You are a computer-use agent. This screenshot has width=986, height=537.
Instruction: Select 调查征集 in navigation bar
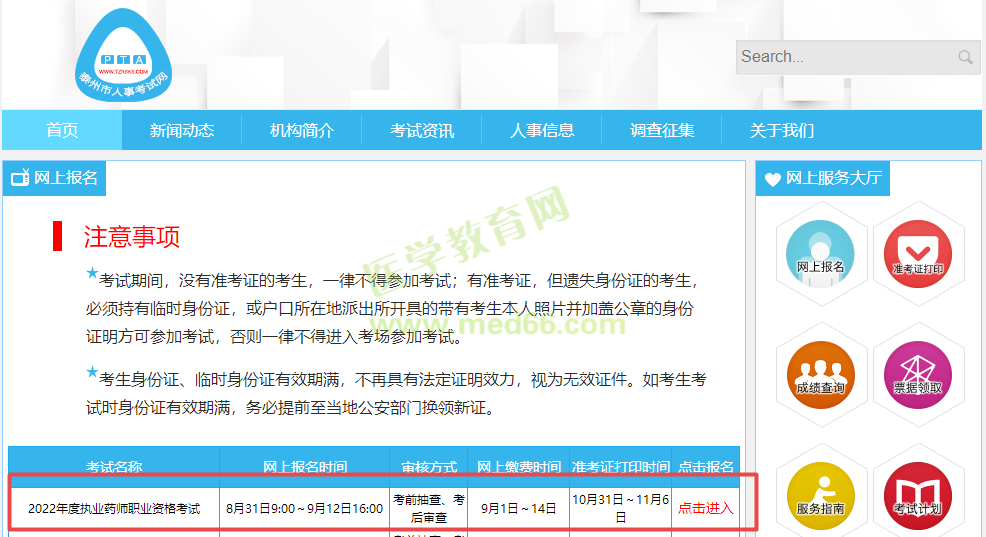point(662,130)
